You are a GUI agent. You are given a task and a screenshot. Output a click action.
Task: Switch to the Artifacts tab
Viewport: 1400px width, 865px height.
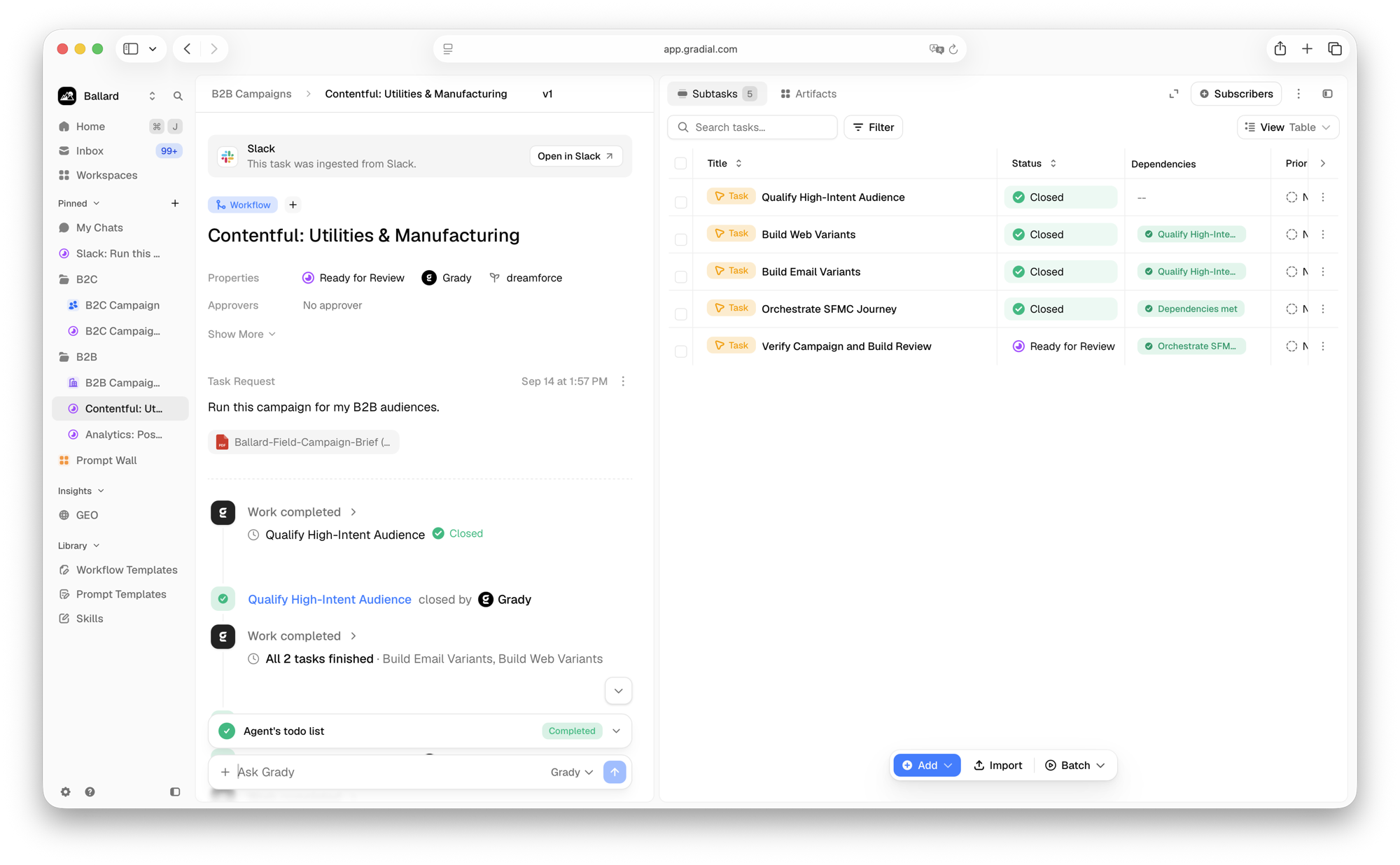point(808,94)
